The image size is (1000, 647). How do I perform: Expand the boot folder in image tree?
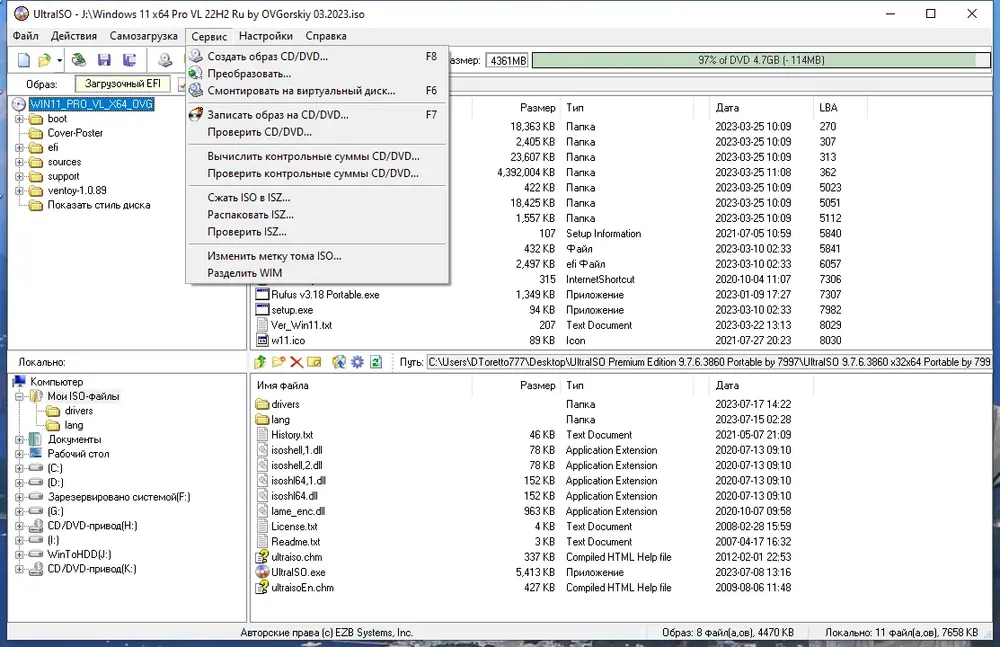tap(19, 119)
